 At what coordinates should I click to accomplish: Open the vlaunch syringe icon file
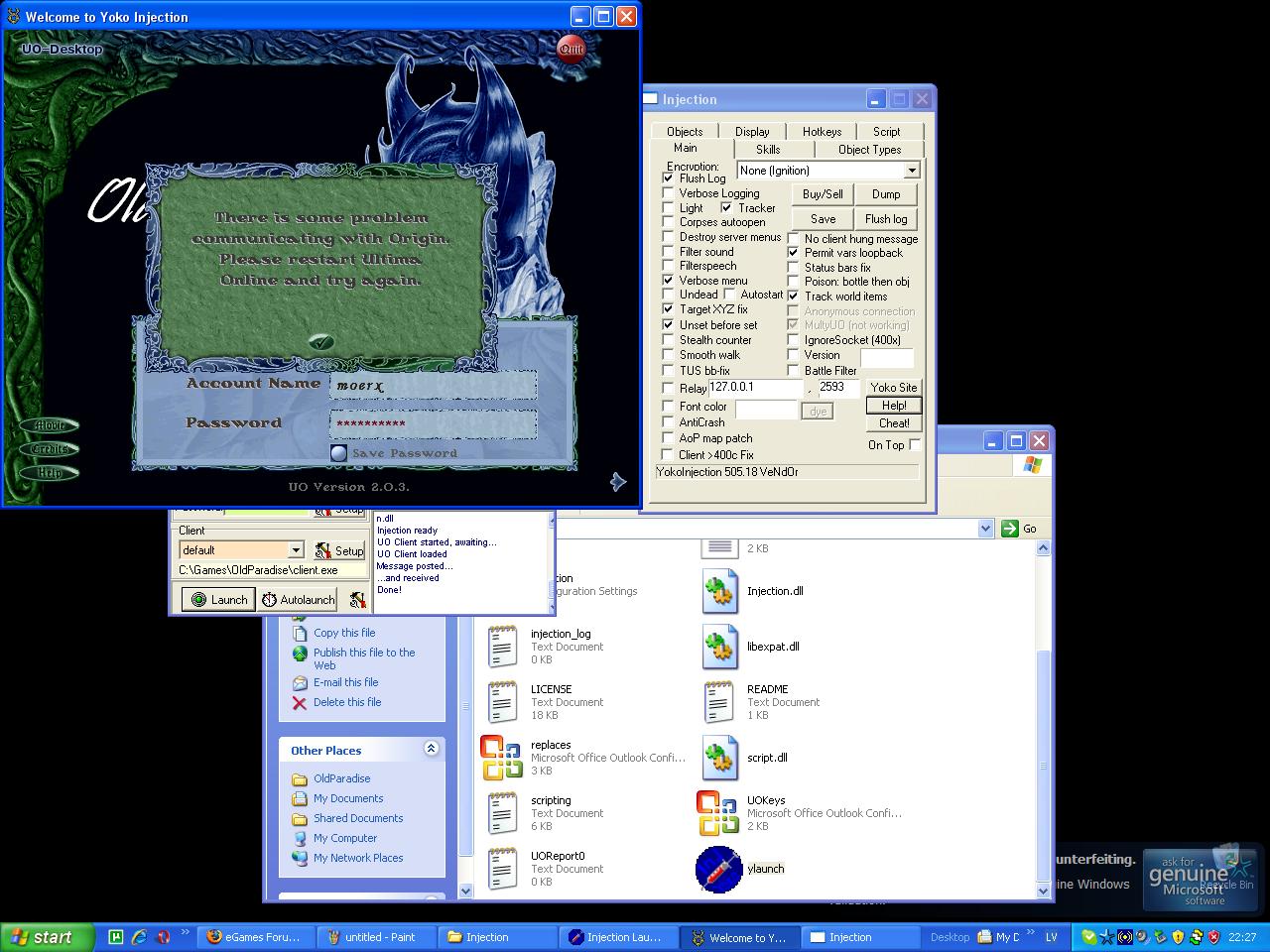(719, 869)
